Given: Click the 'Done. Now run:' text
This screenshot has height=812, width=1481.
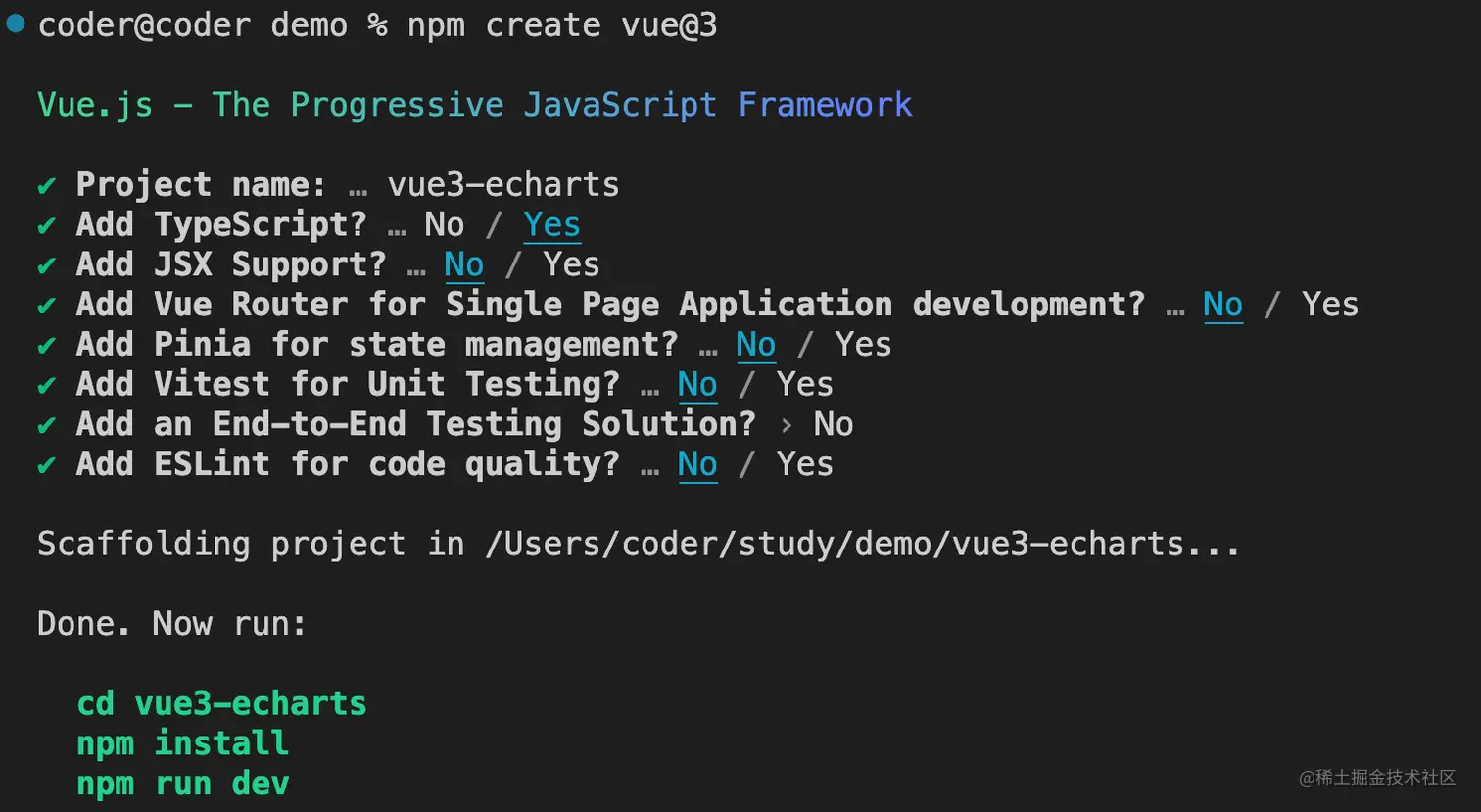Looking at the screenshot, I should (171, 624).
